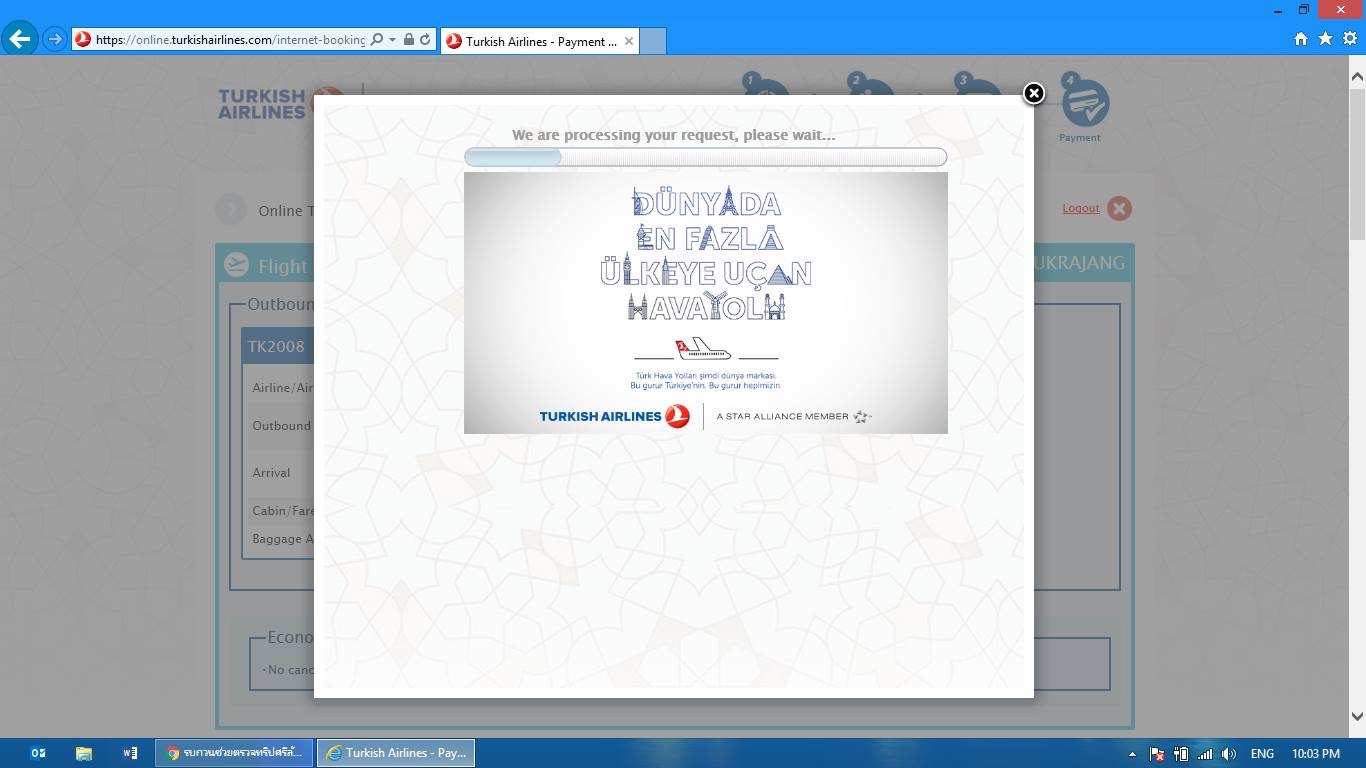
Task: Open the 10:03 PM clock
Action: 1316,754
